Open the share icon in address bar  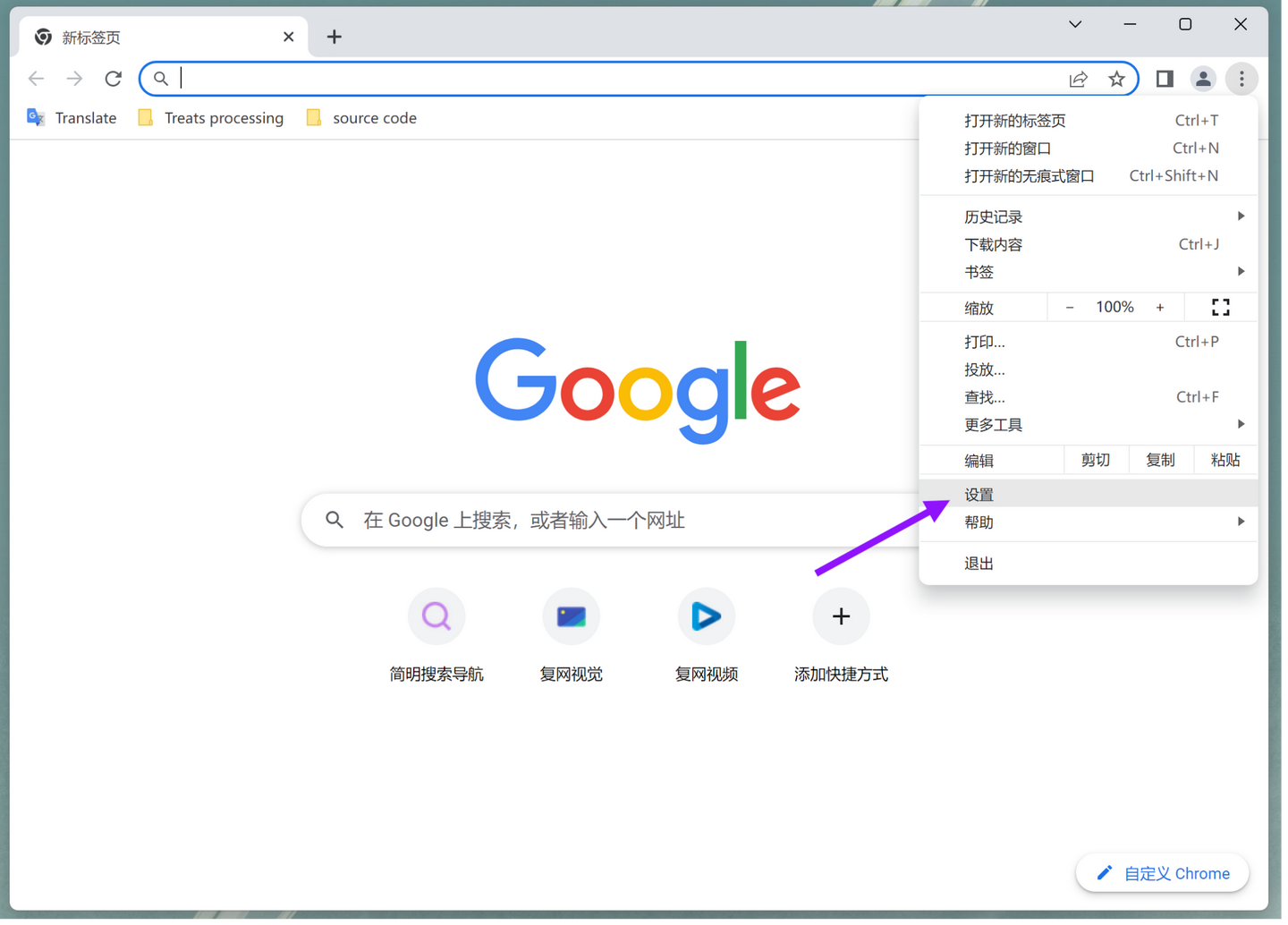1078,79
